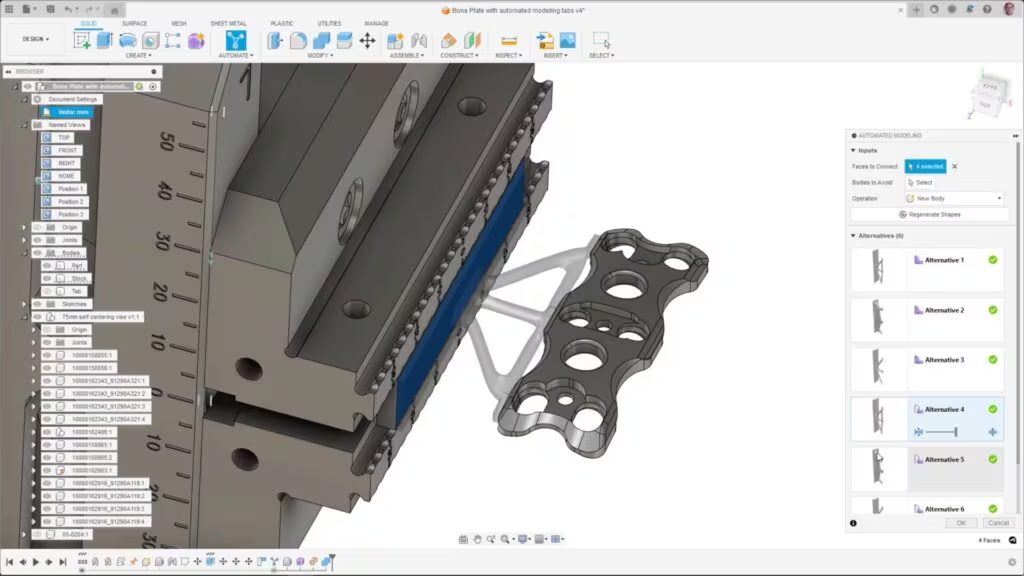
Task: Show the Tab body visibility
Action: click(47, 291)
